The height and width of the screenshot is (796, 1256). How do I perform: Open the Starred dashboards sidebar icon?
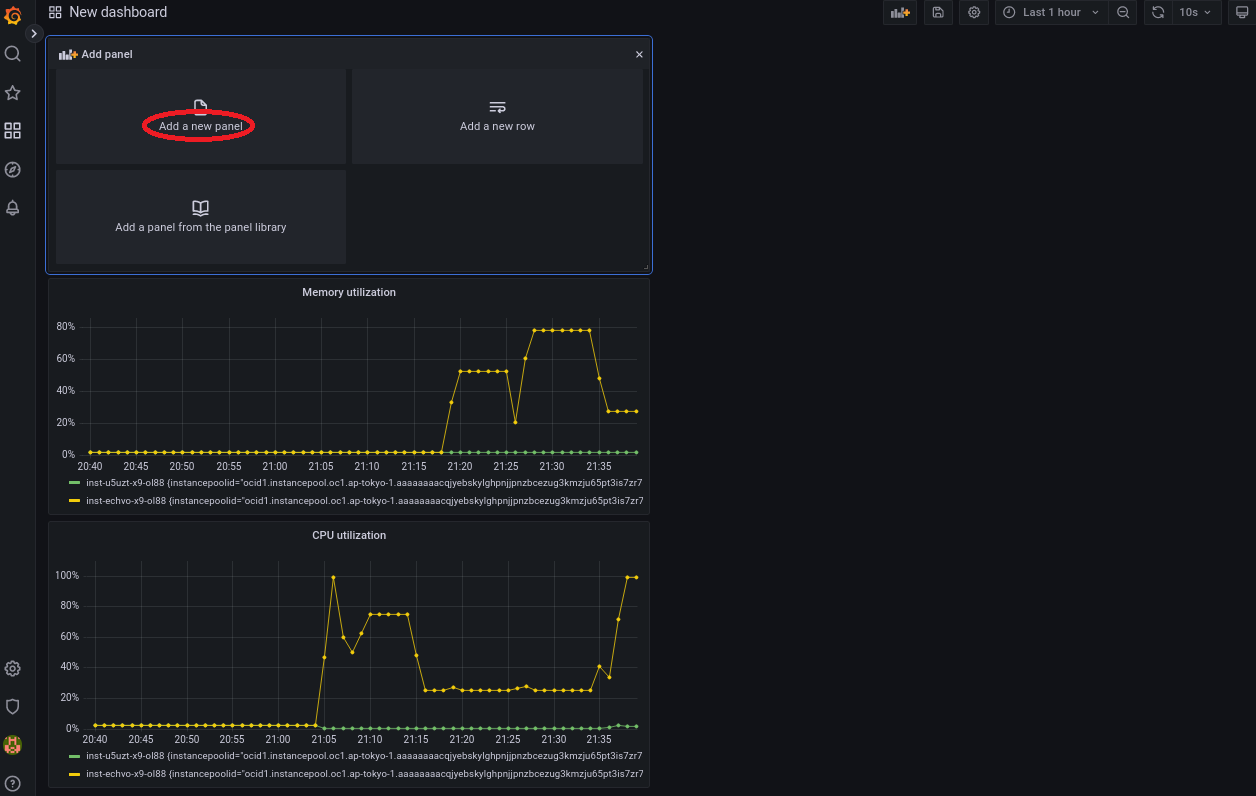(x=13, y=93)
